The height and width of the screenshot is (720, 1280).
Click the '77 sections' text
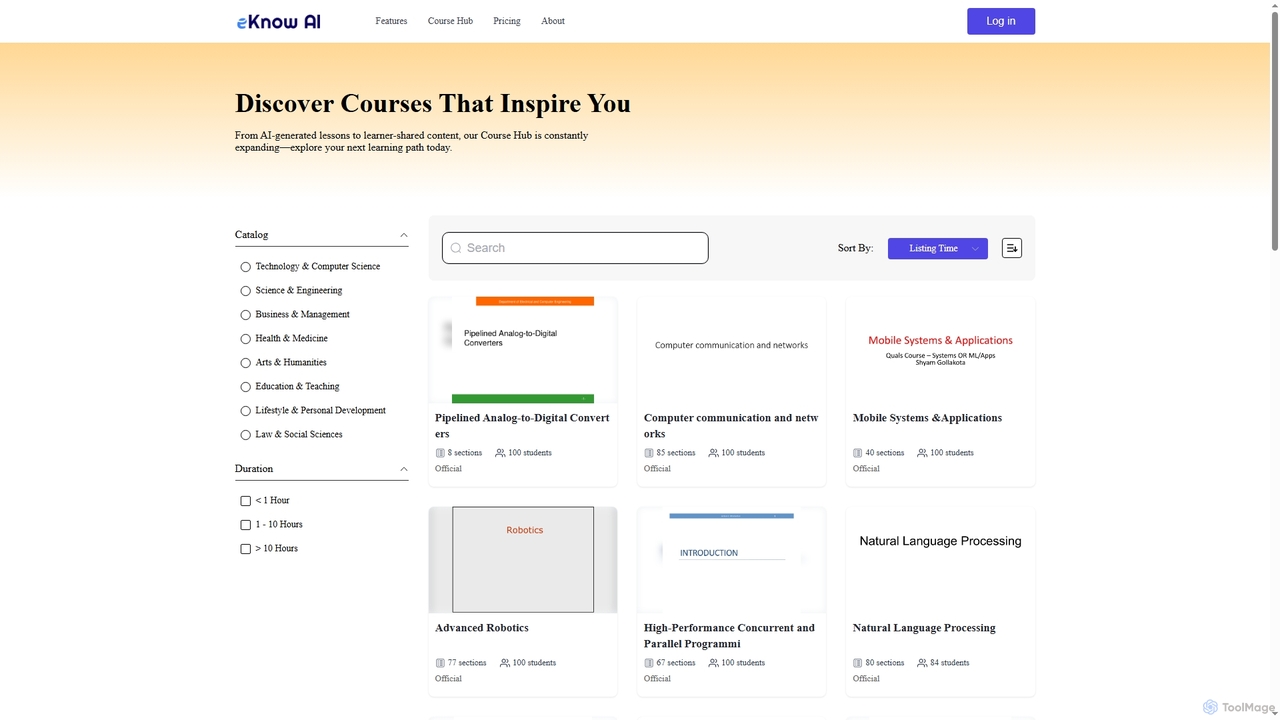pyautogui.click(x=467, y=663)
